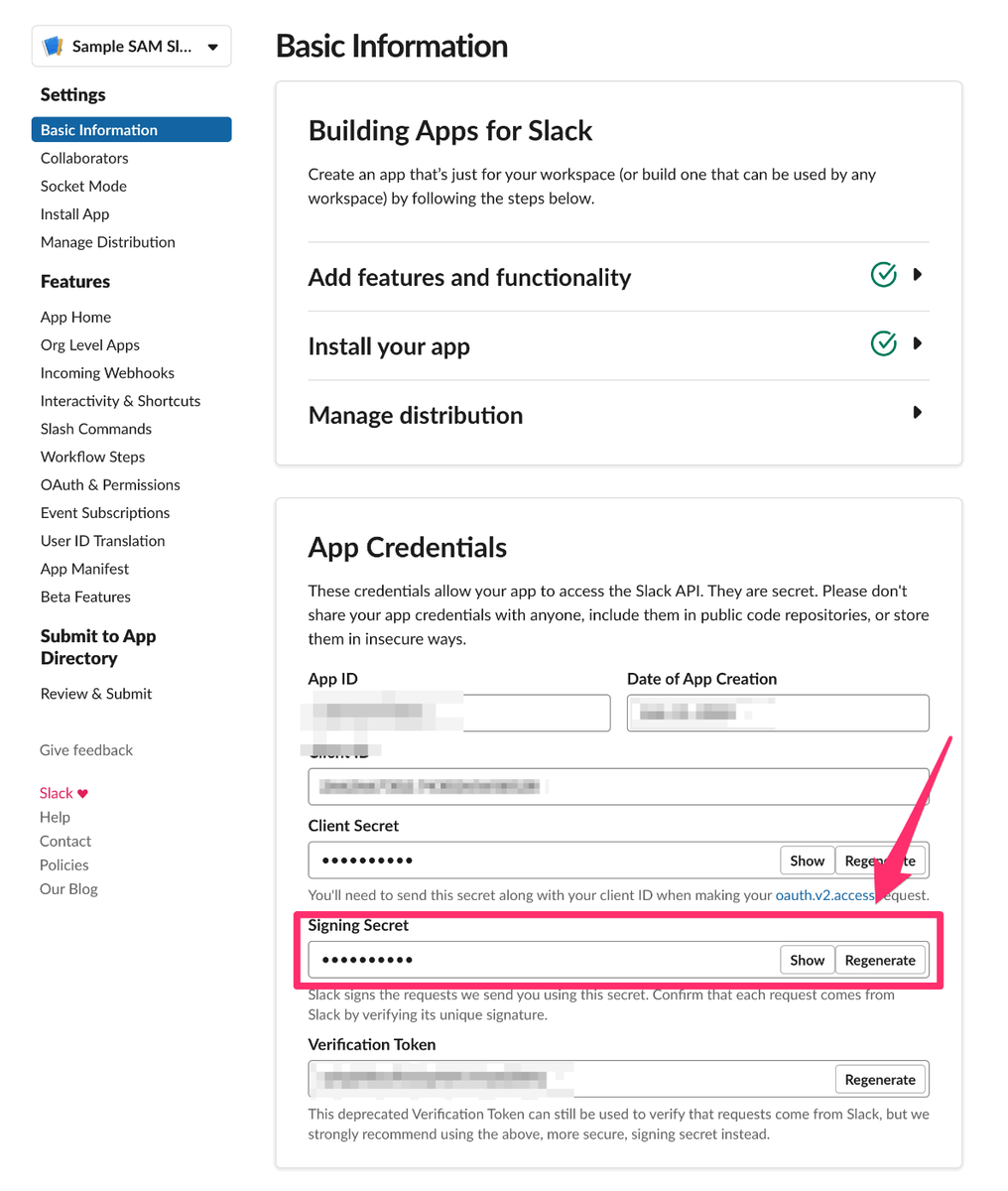Click the App ID input field

point(456,712)
